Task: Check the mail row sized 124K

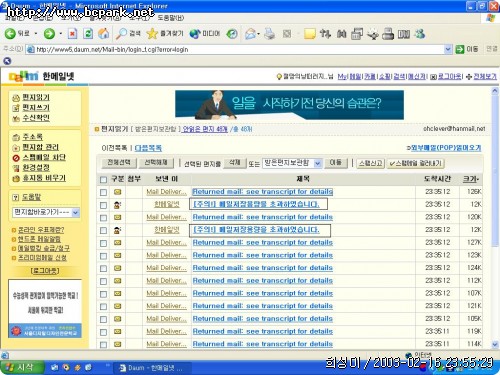Action: [103, 269]
